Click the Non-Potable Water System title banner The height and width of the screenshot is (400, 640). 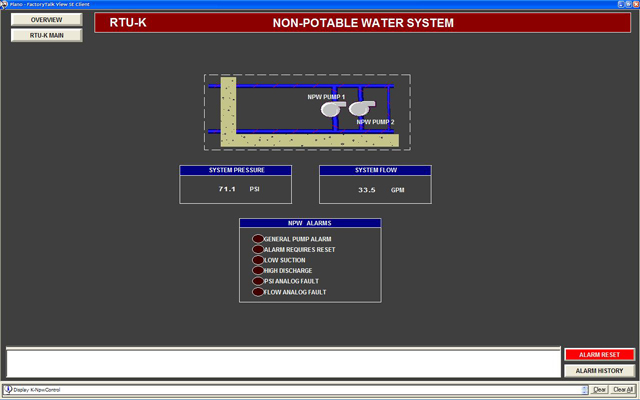pyautogui.click(x=363, y=22)
